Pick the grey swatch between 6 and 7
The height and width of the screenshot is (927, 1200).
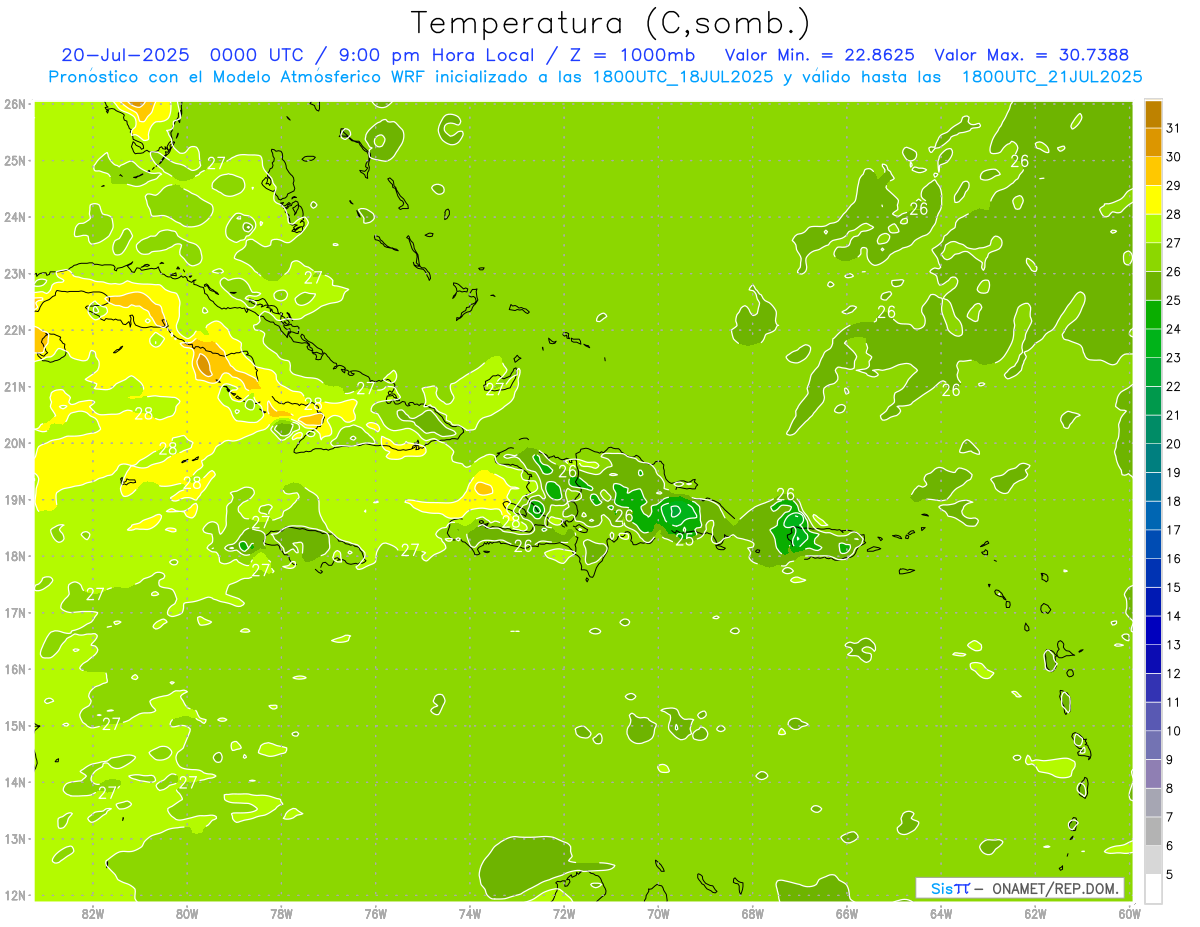pos(1153,831)
